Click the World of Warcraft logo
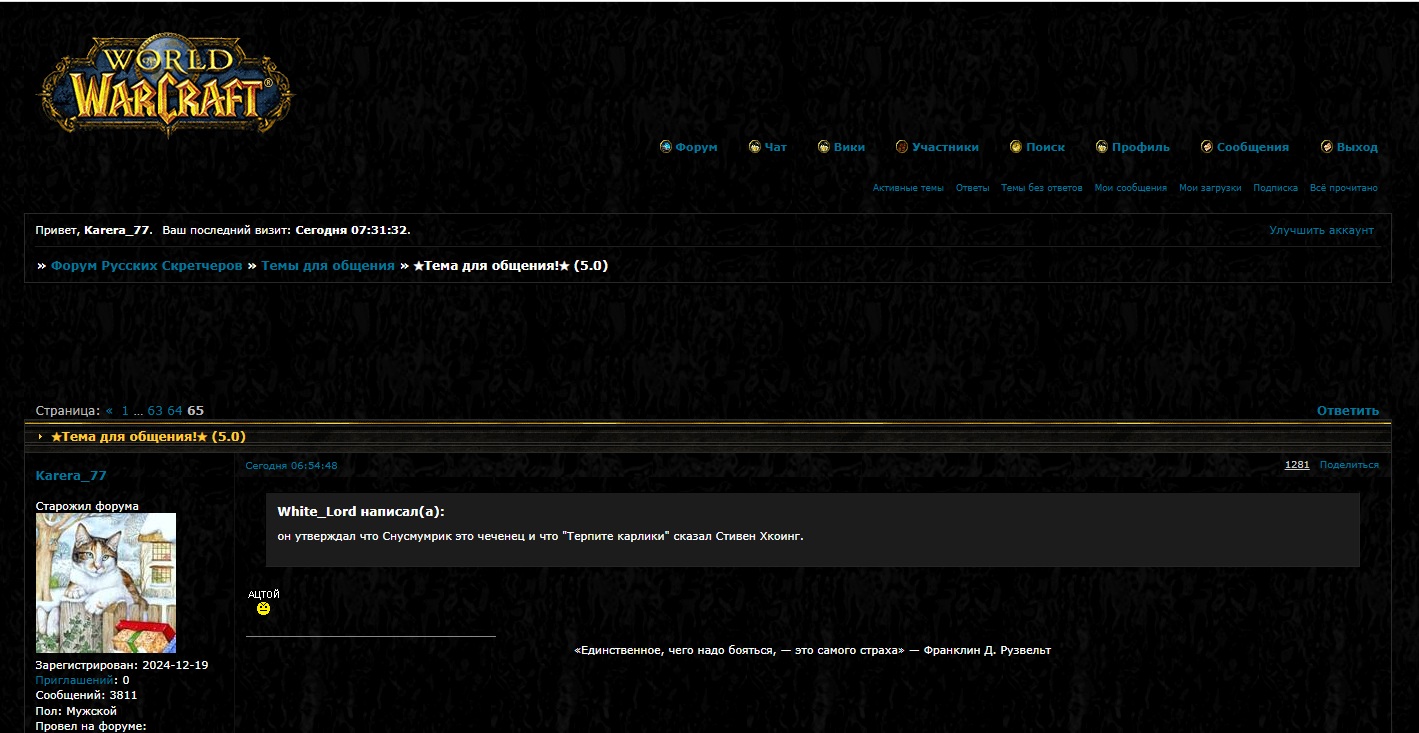Screen dimensions: 1419x733 (x=165, y=86)
